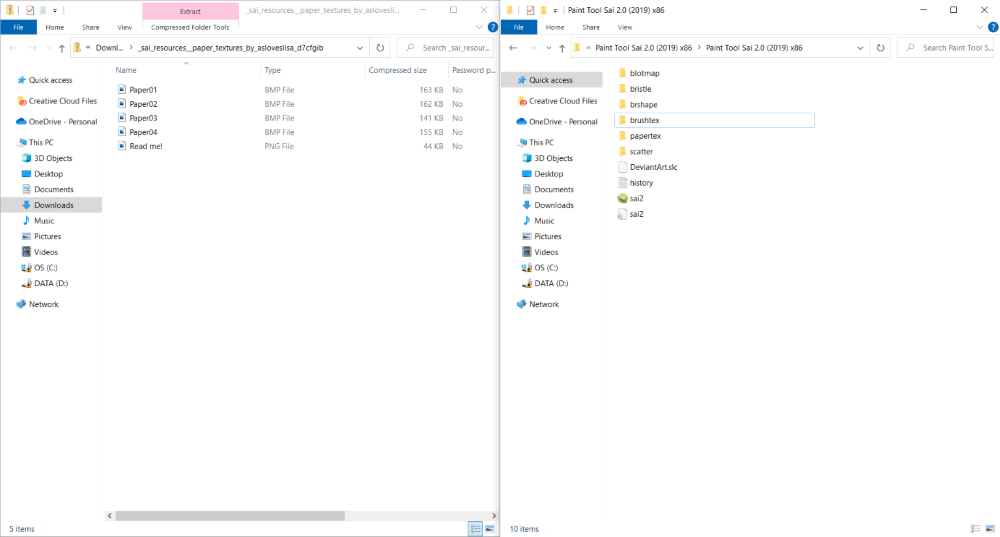Open address bar history dropdown in right window
1000x537 pixels.
pyautogui.click(x=861, y=47)
